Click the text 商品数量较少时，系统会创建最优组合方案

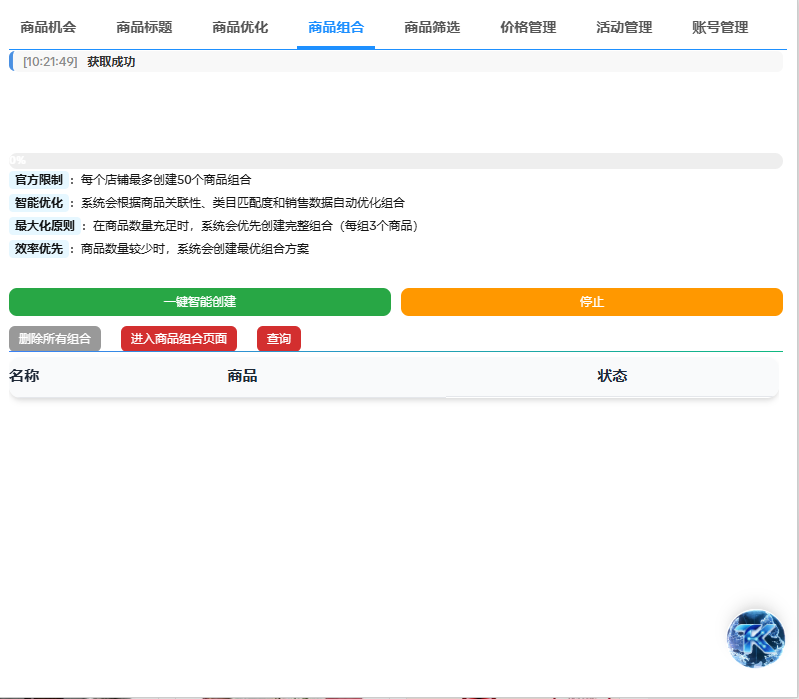click(x=195, y=249)
